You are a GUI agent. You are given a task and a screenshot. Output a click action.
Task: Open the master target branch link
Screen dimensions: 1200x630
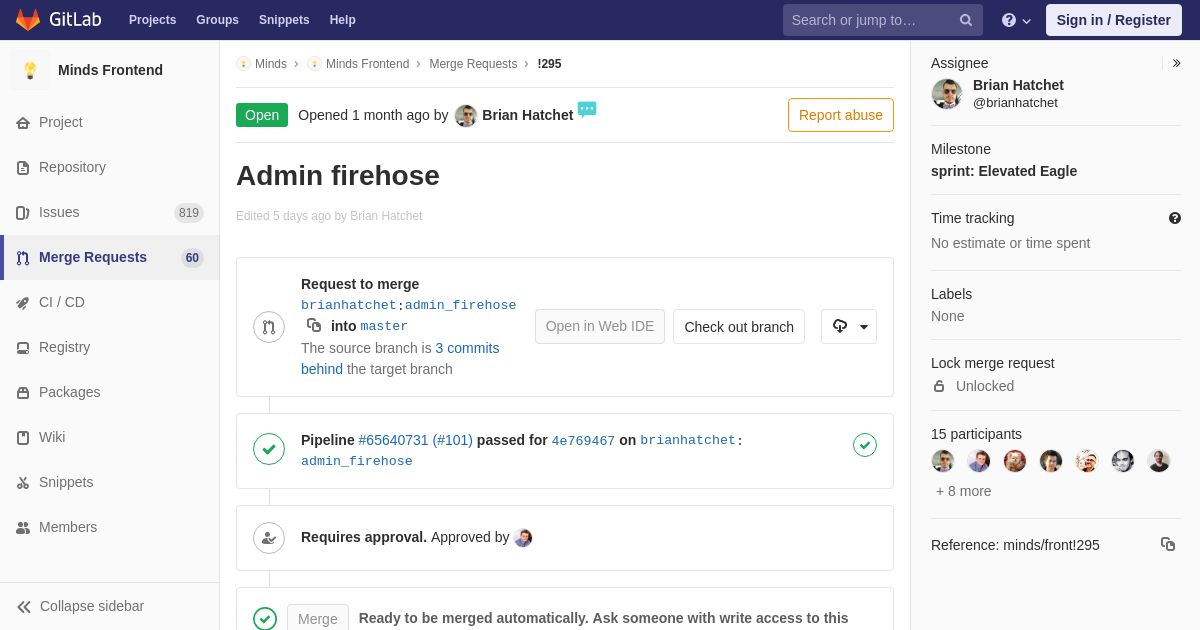[384, 326]
